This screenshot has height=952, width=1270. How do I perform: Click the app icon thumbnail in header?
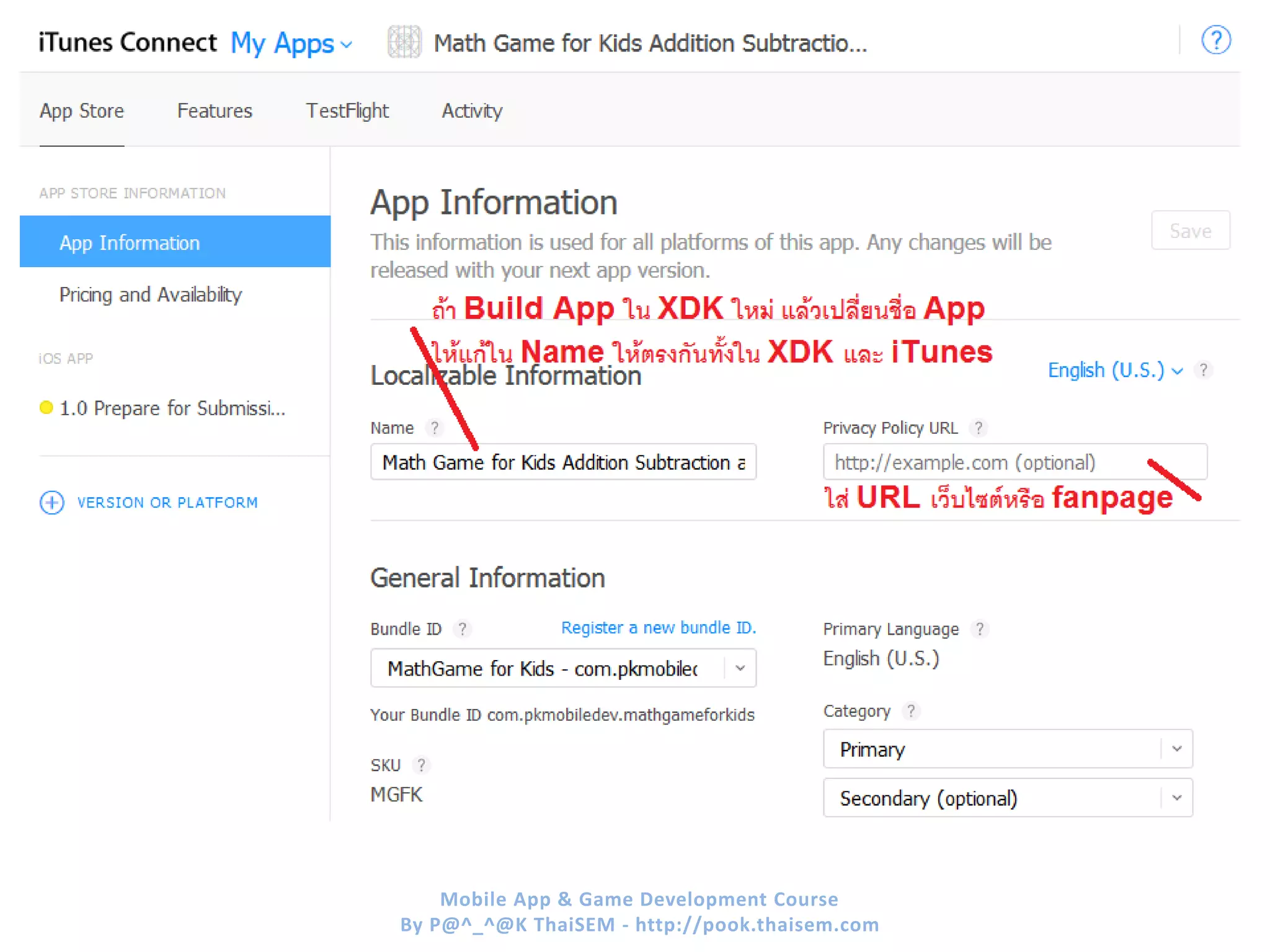(x=404, y=42)
